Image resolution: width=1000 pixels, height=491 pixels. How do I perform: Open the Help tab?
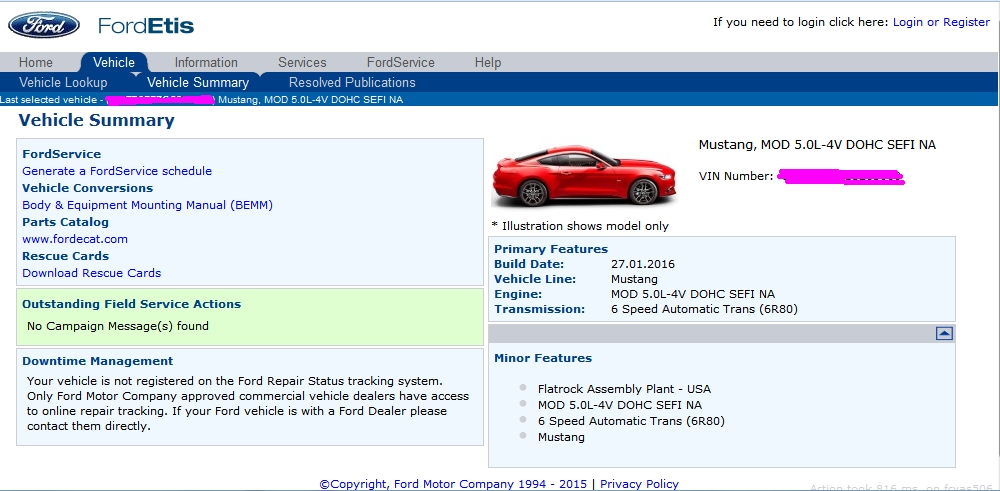488,62
